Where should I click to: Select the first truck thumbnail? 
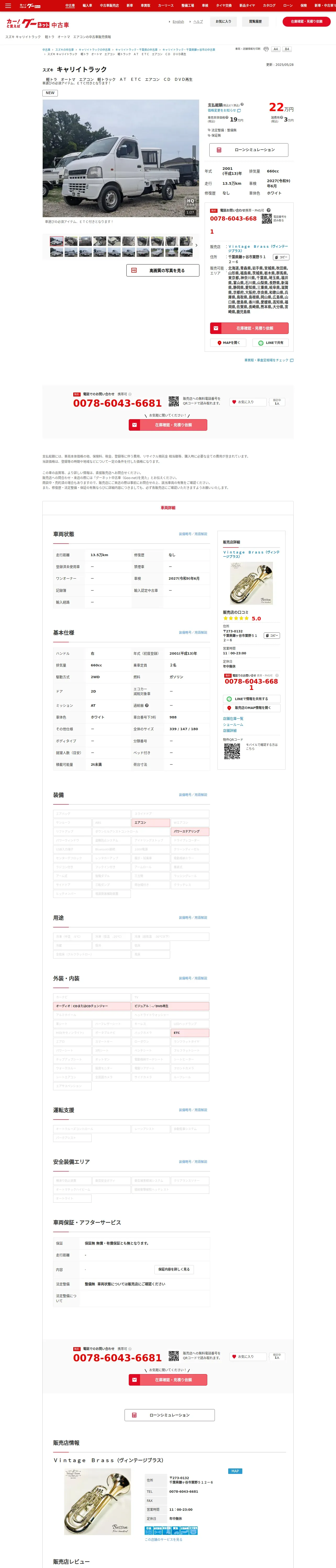coord(57,241)
